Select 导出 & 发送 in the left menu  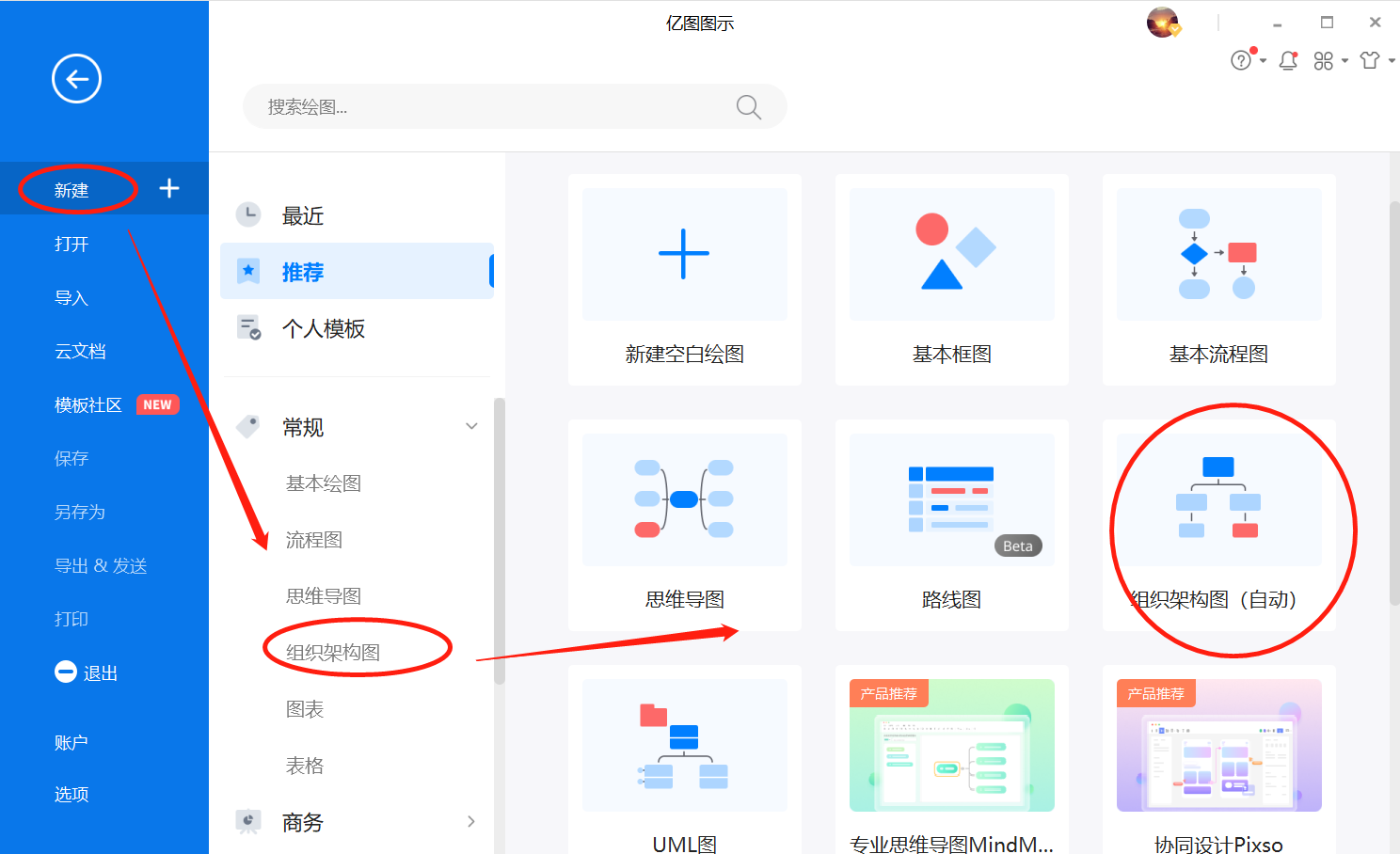tap(101, 565)
